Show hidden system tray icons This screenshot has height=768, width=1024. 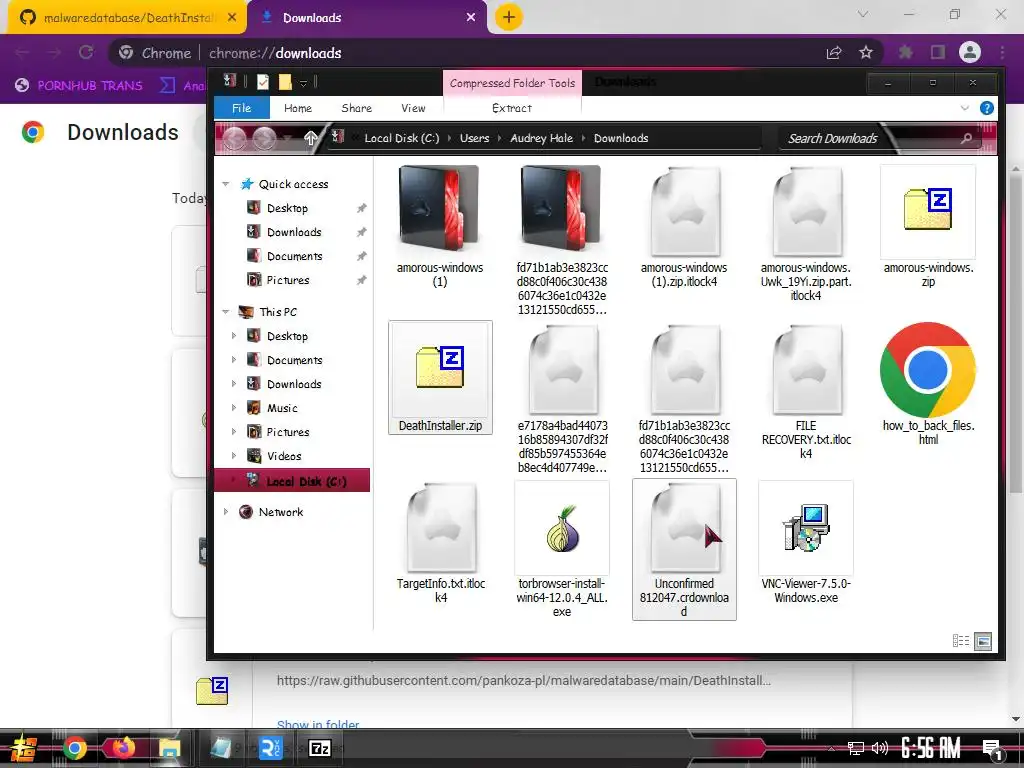pyautogui.click(x=831, y=748)
